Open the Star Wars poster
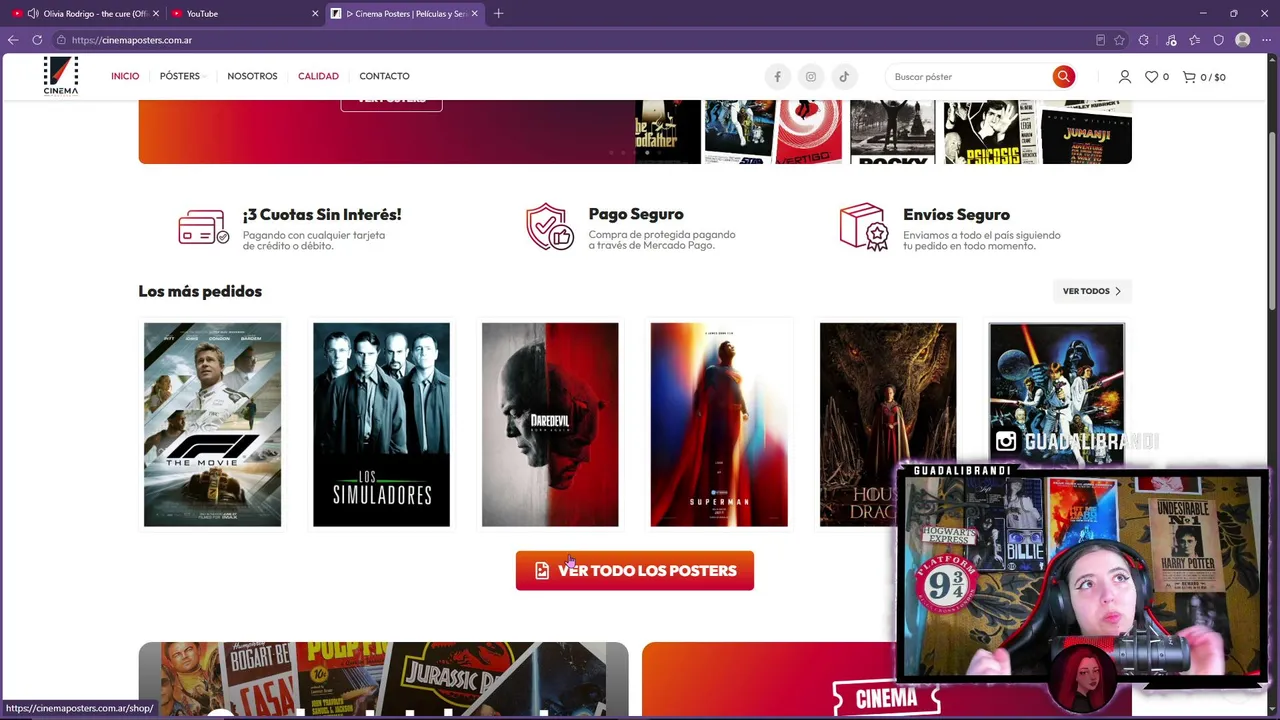 (x=1057, y=392)
